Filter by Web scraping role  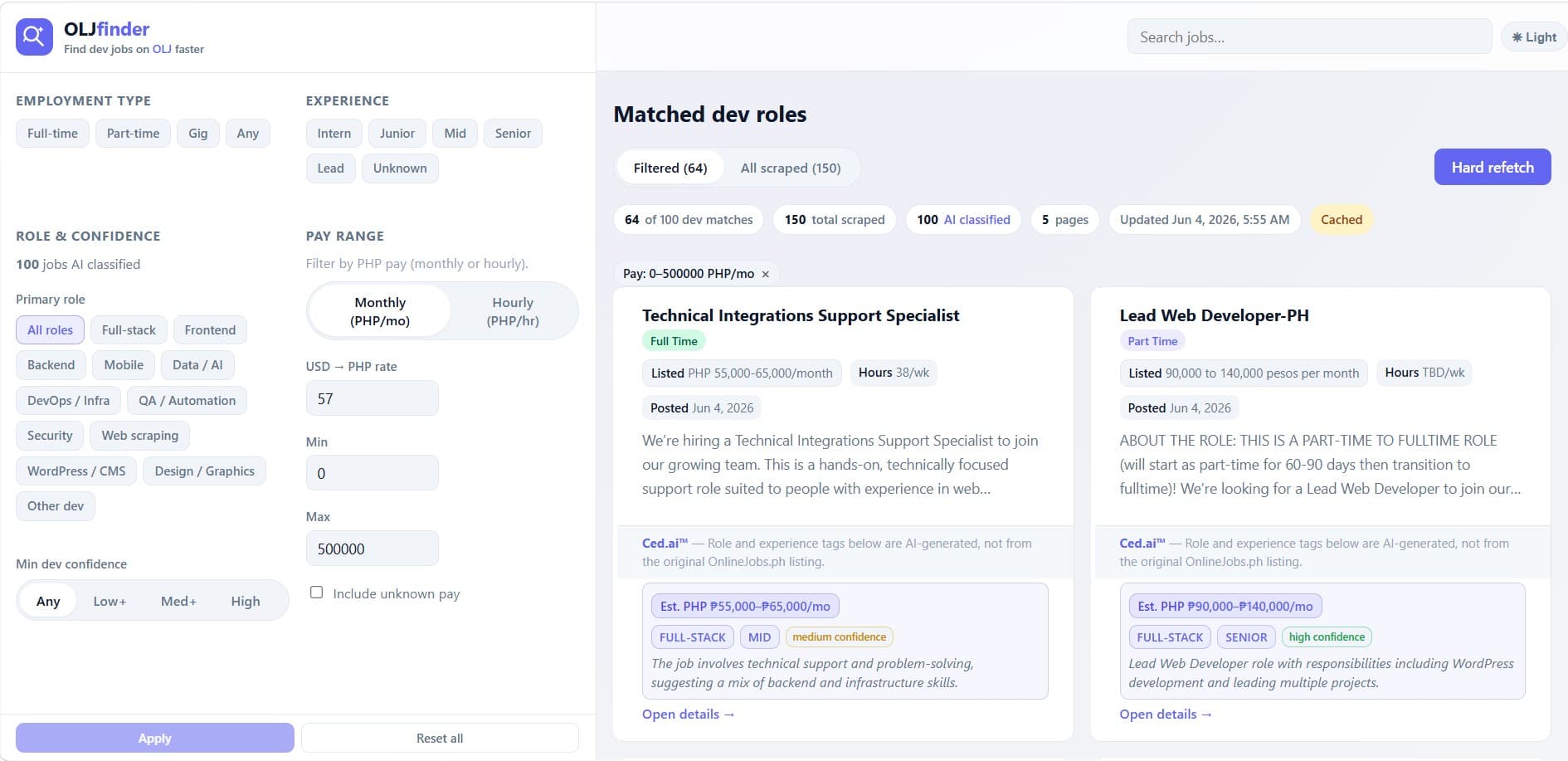coord(139,436)
